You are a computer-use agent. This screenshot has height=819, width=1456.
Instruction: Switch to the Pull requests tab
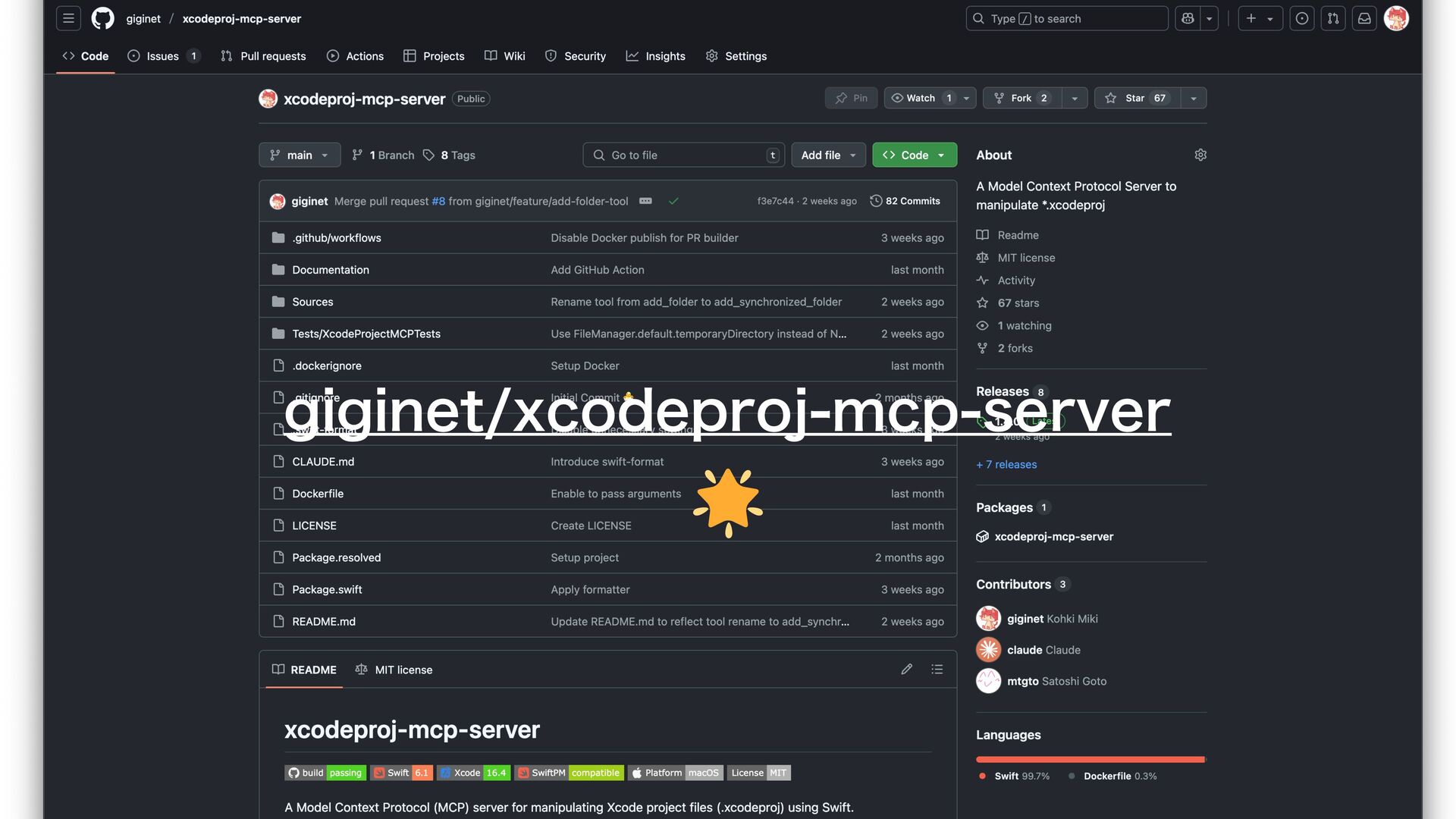pyautogui.click(x=263, y=56)
